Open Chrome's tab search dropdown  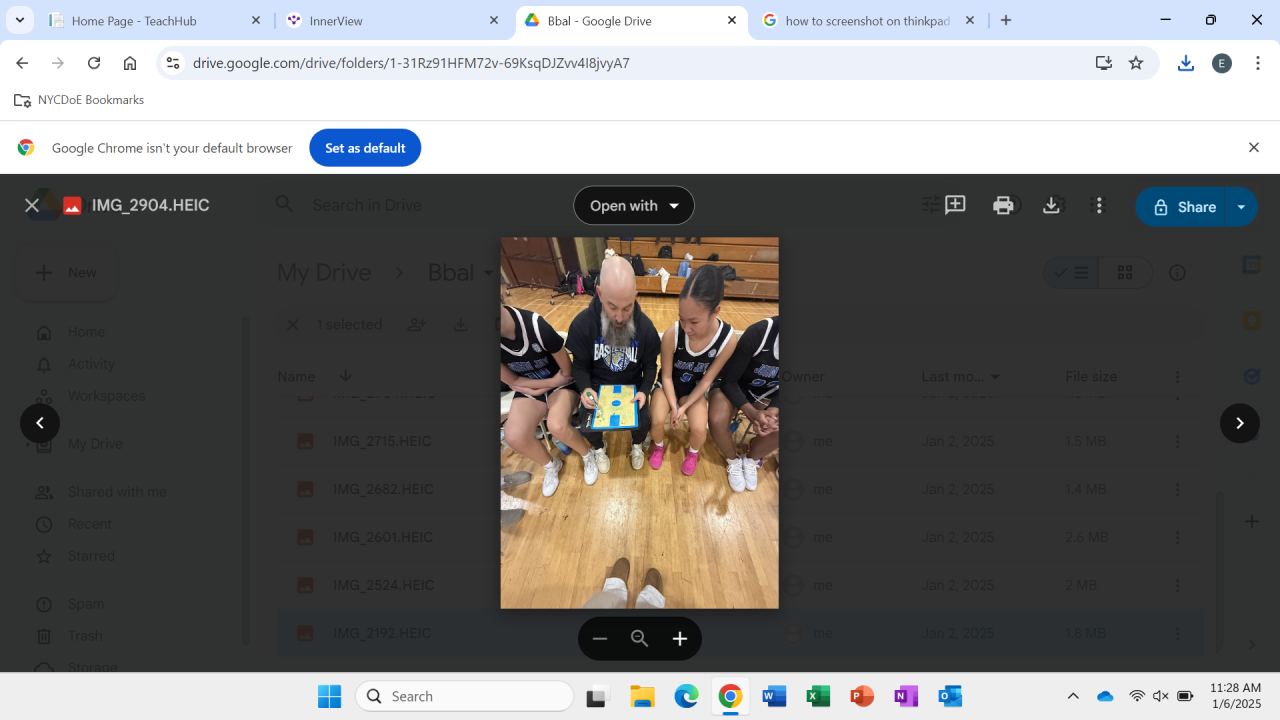click(20, 20)
